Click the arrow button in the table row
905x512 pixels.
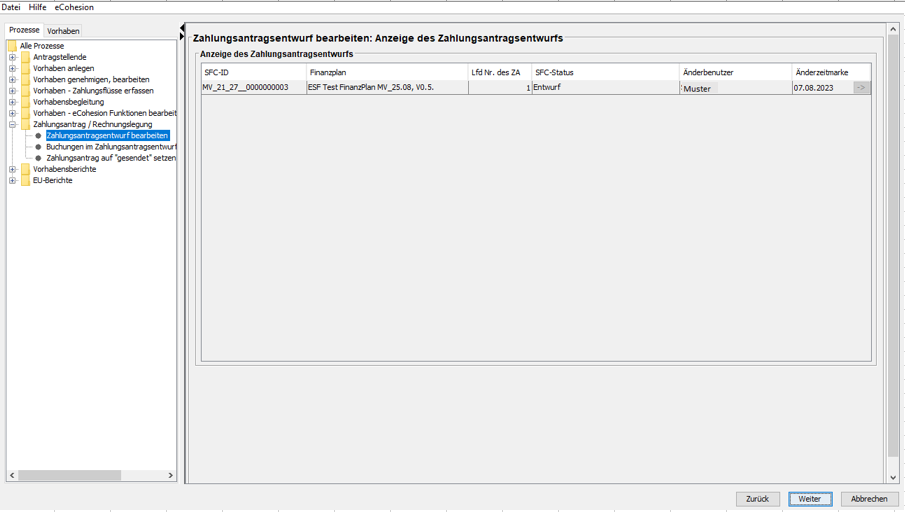[861, 88]
